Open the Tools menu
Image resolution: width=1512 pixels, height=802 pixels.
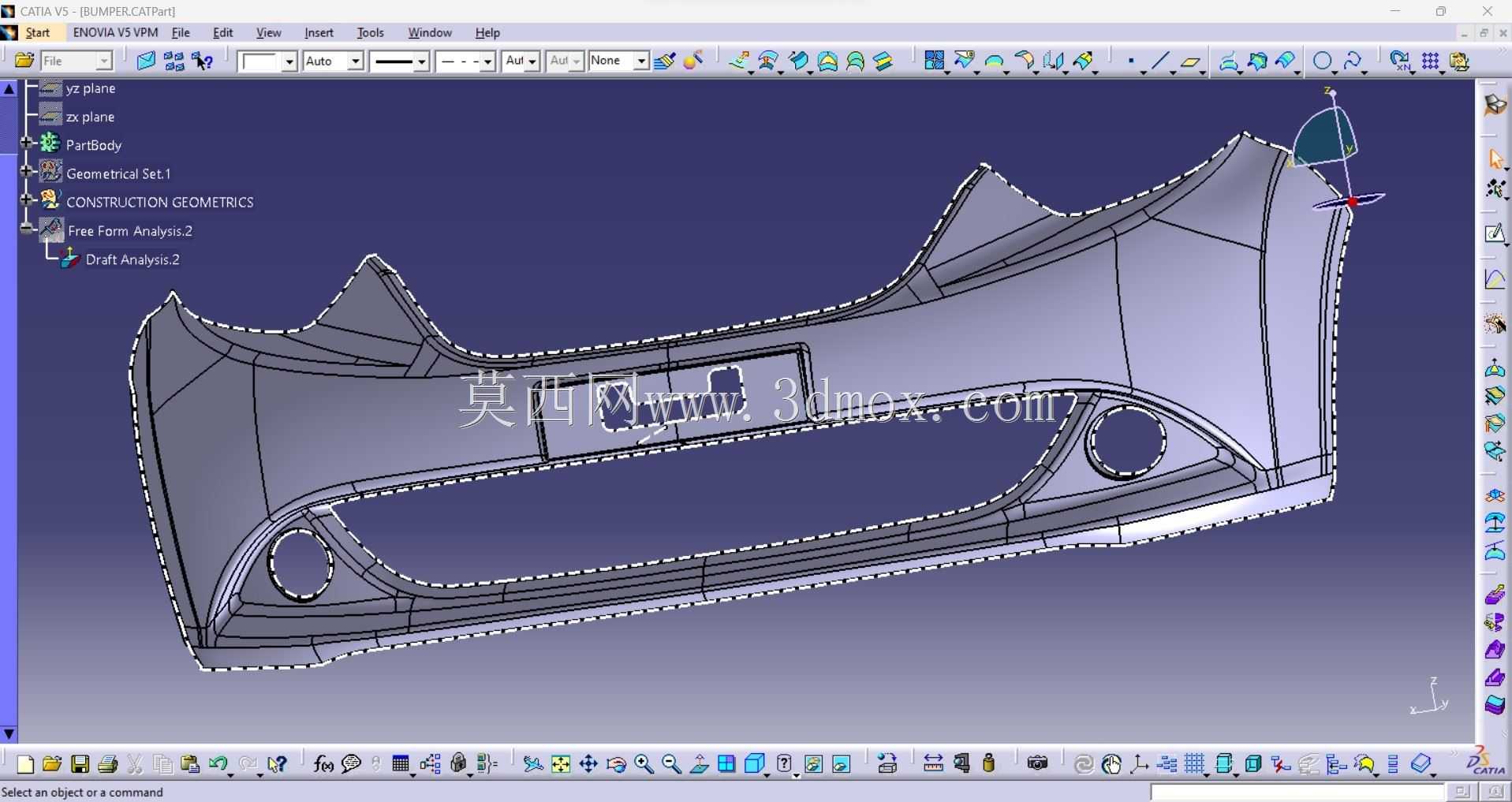[x=370, y=32]
